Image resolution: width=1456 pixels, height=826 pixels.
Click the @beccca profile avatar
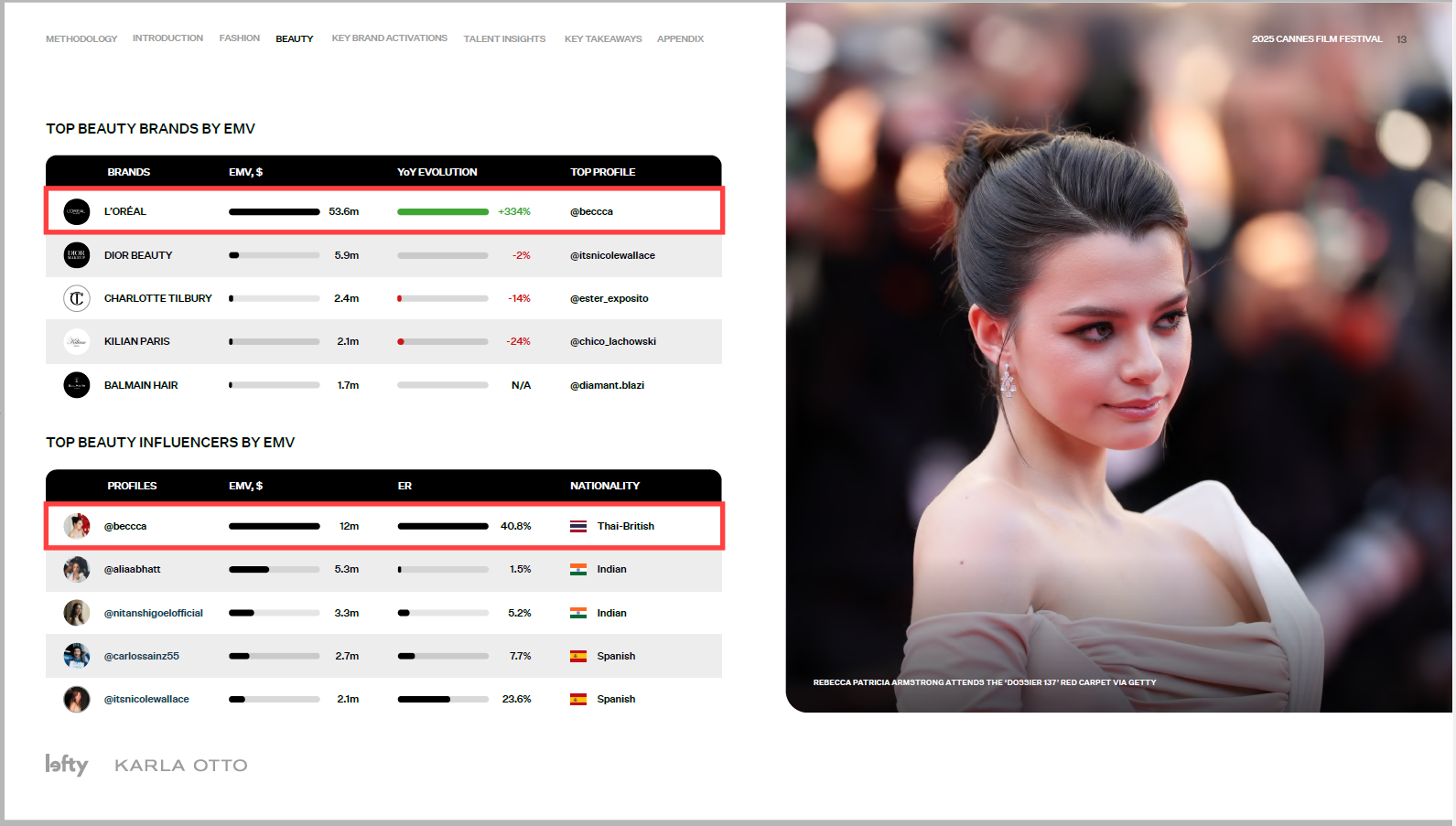77,526
